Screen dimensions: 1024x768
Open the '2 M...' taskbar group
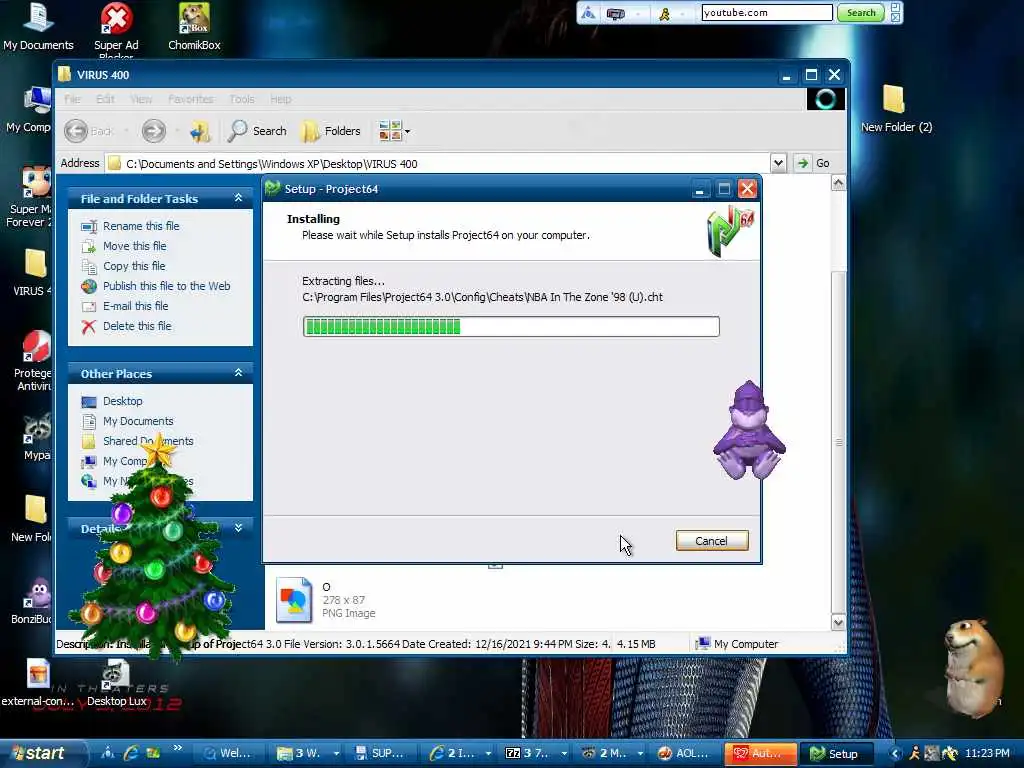point(610,754)
